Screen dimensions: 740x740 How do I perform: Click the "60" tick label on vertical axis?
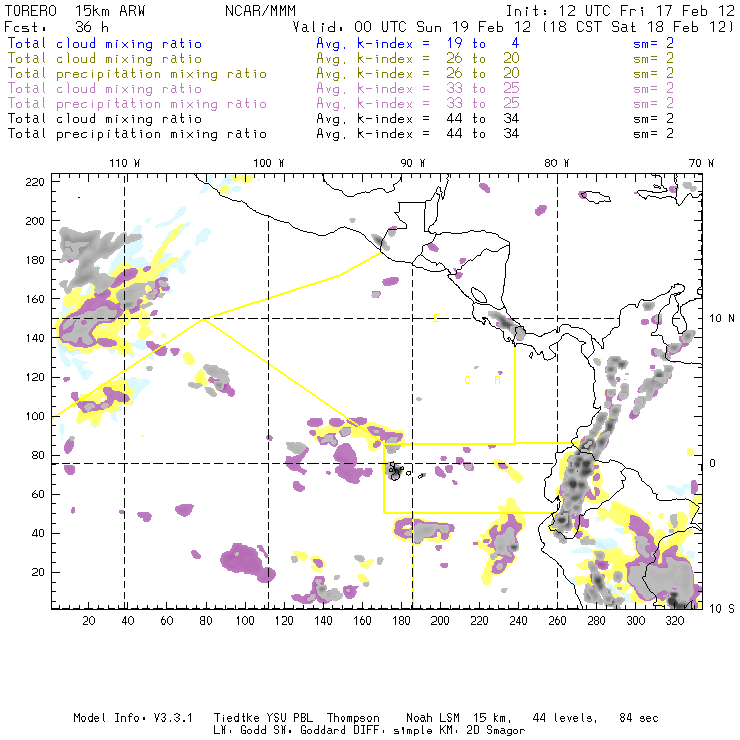pos(38,495)
